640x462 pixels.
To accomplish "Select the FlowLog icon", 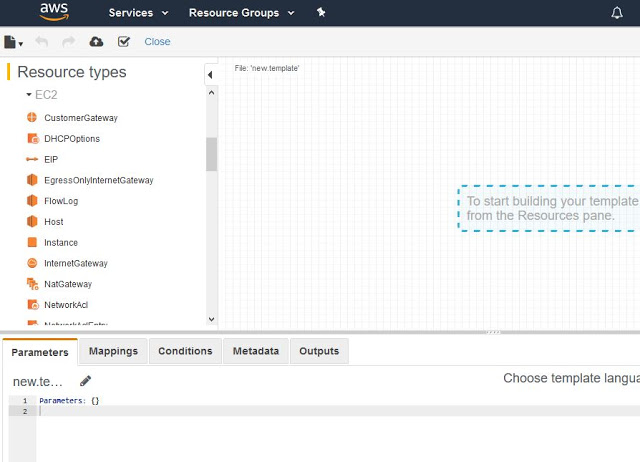I will point(32,201).
